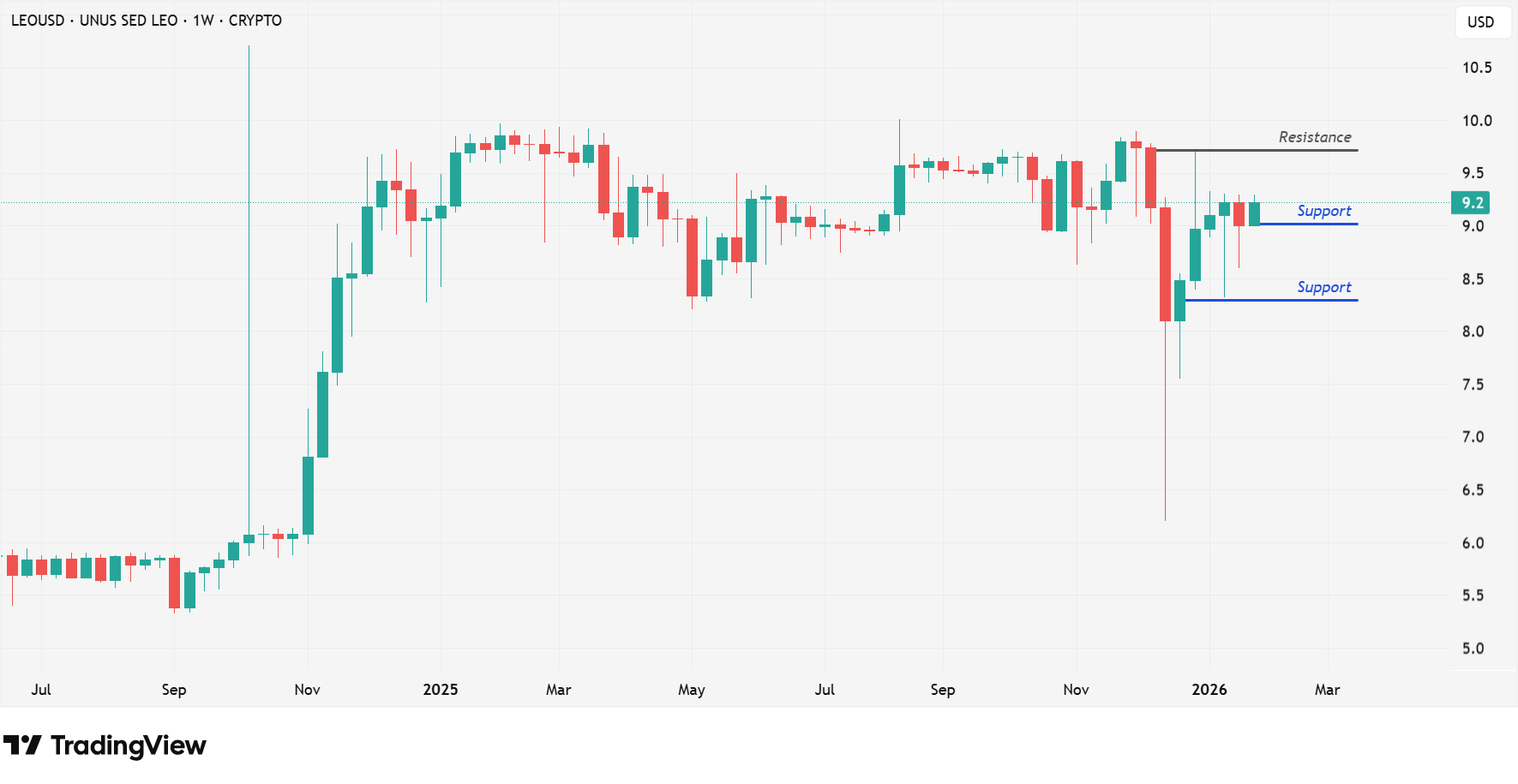Click the lower Support label near 8.5
Viewport: 1518px width, 784px height.
[1323, 287]
